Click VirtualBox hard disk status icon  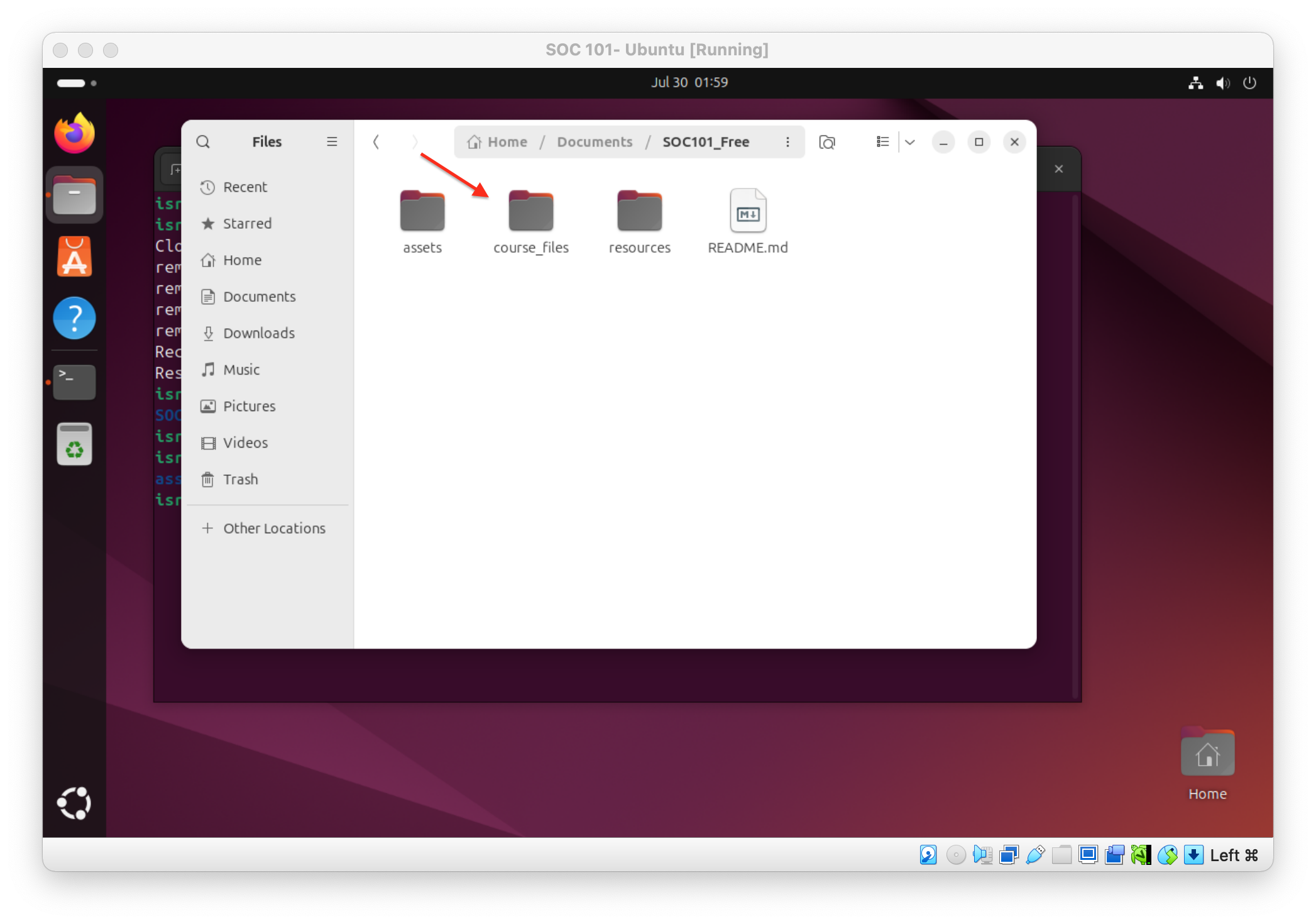[928, 855]
